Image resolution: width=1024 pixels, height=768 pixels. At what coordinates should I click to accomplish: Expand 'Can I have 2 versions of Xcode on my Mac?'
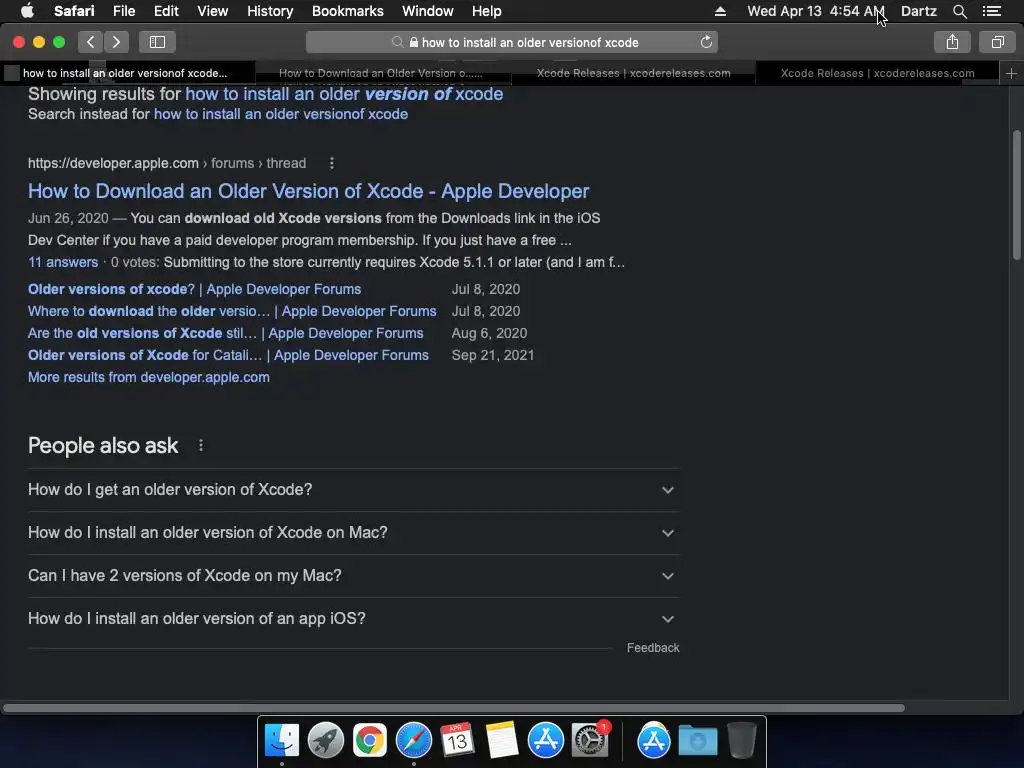353,576
